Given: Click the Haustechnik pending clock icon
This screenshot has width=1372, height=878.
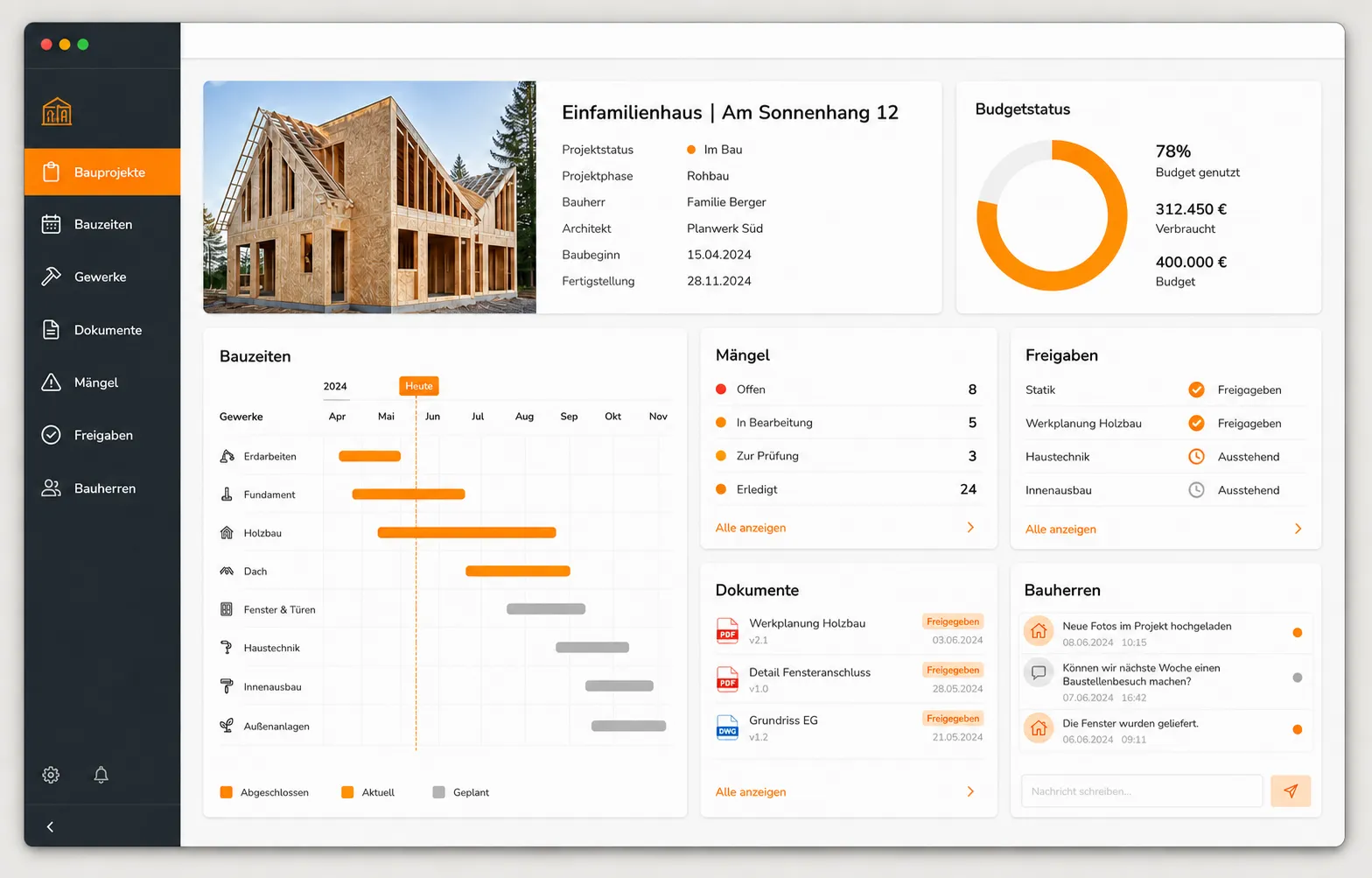Looking at the screenshot, I should pos(1196,456).
